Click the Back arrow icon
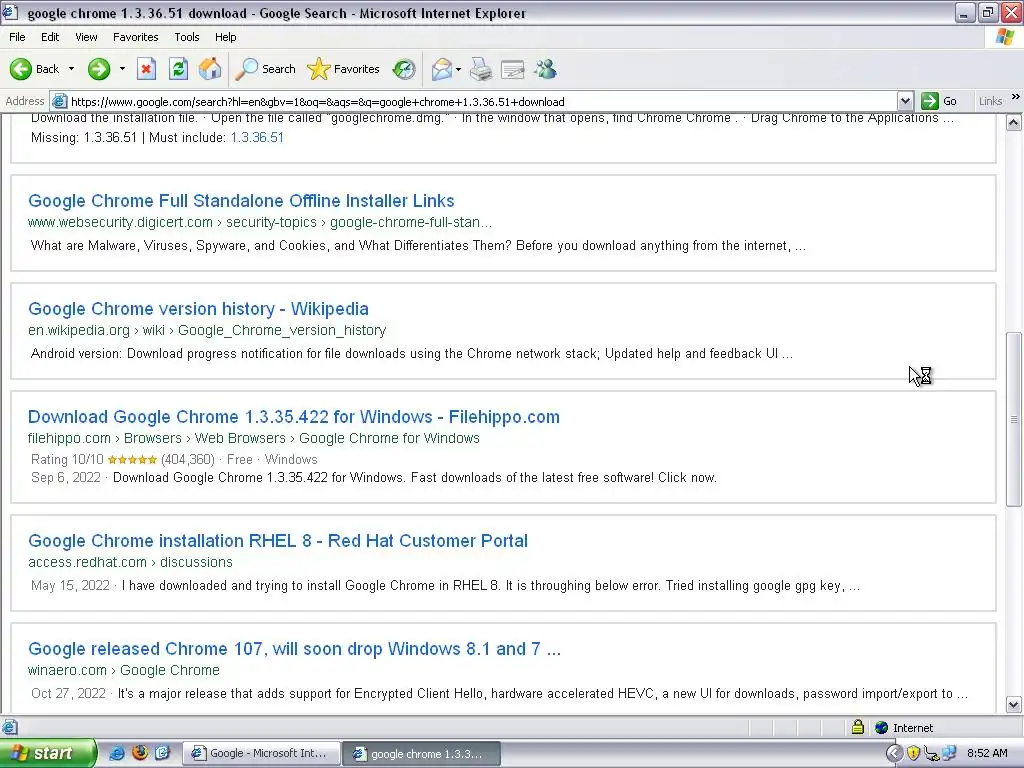Screen dimensions: 1024x768 [21, 69]
